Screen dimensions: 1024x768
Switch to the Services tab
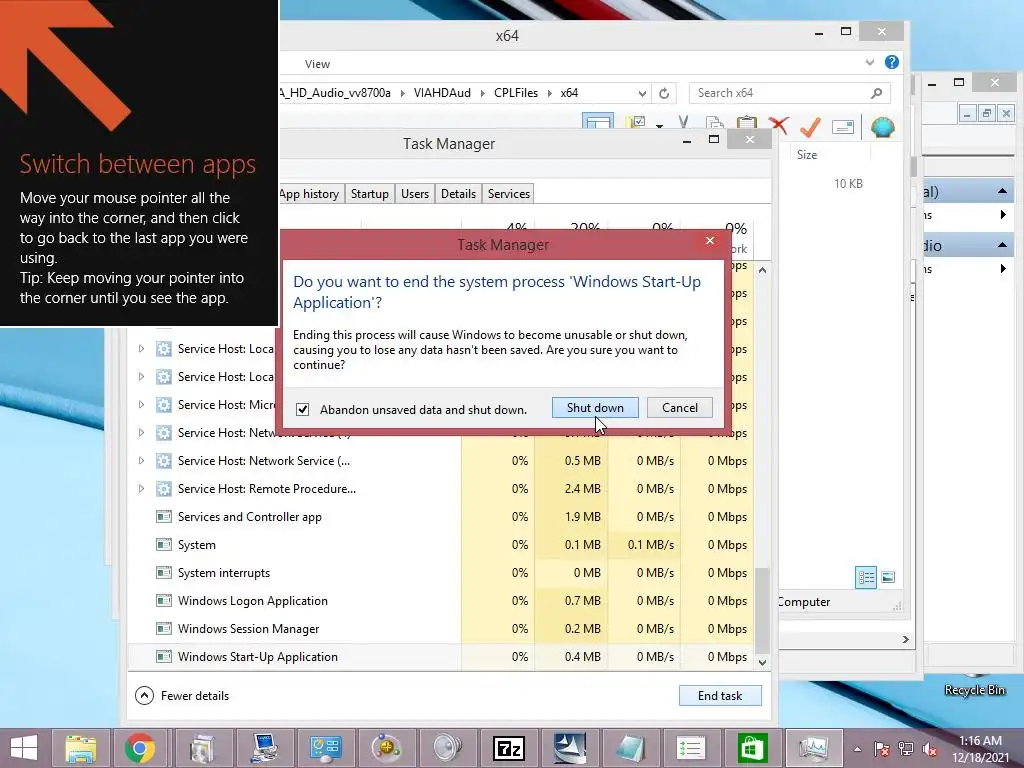tap(509, 194)
